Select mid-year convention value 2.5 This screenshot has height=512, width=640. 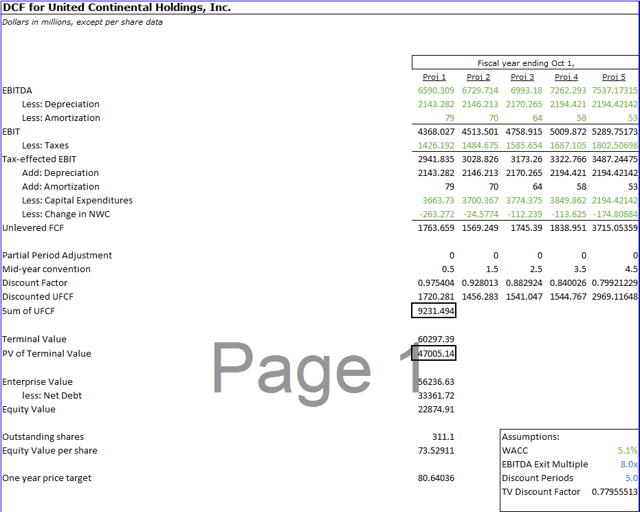point(536,269)
